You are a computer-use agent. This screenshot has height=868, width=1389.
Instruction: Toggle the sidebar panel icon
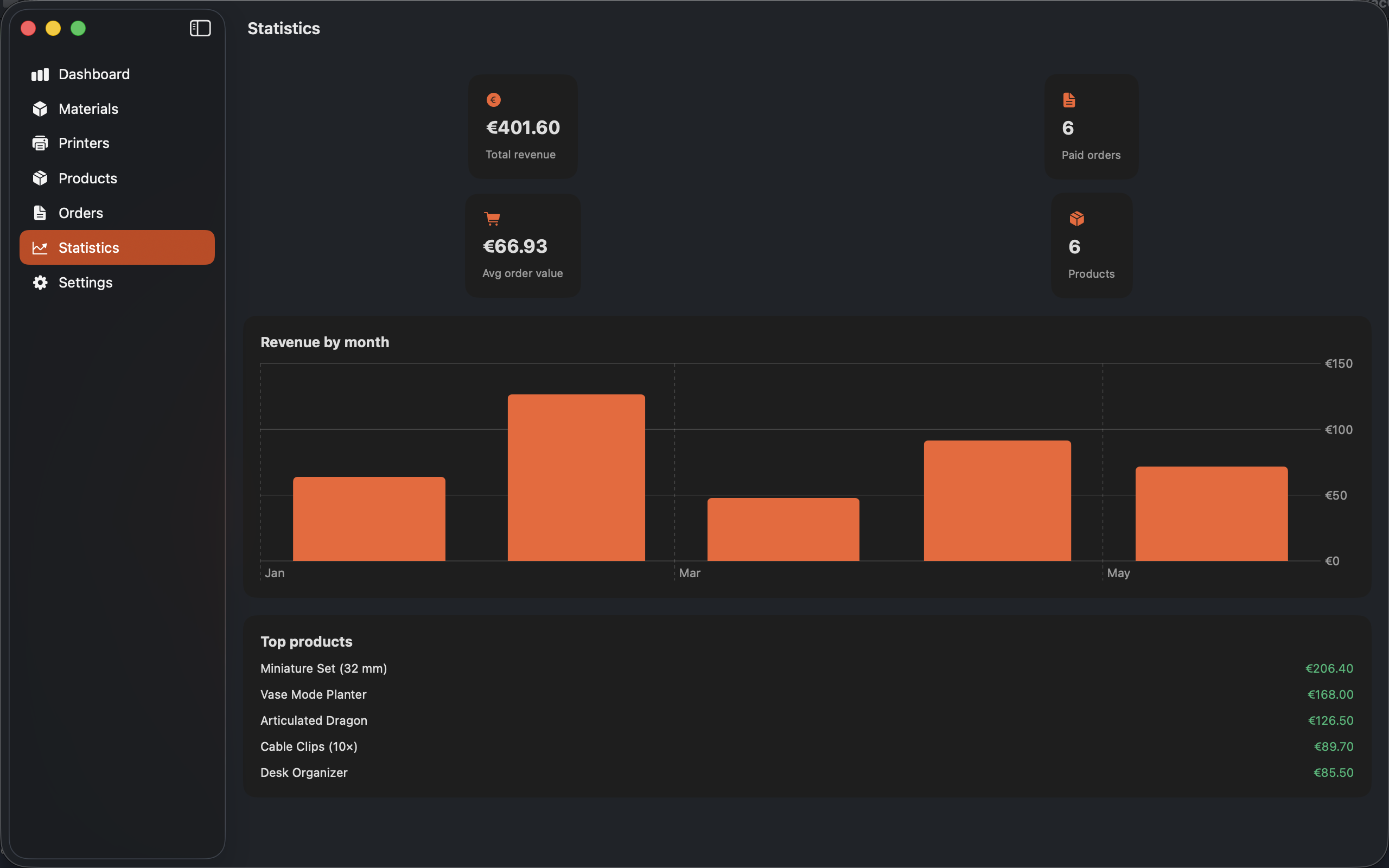tap(200, 28)
